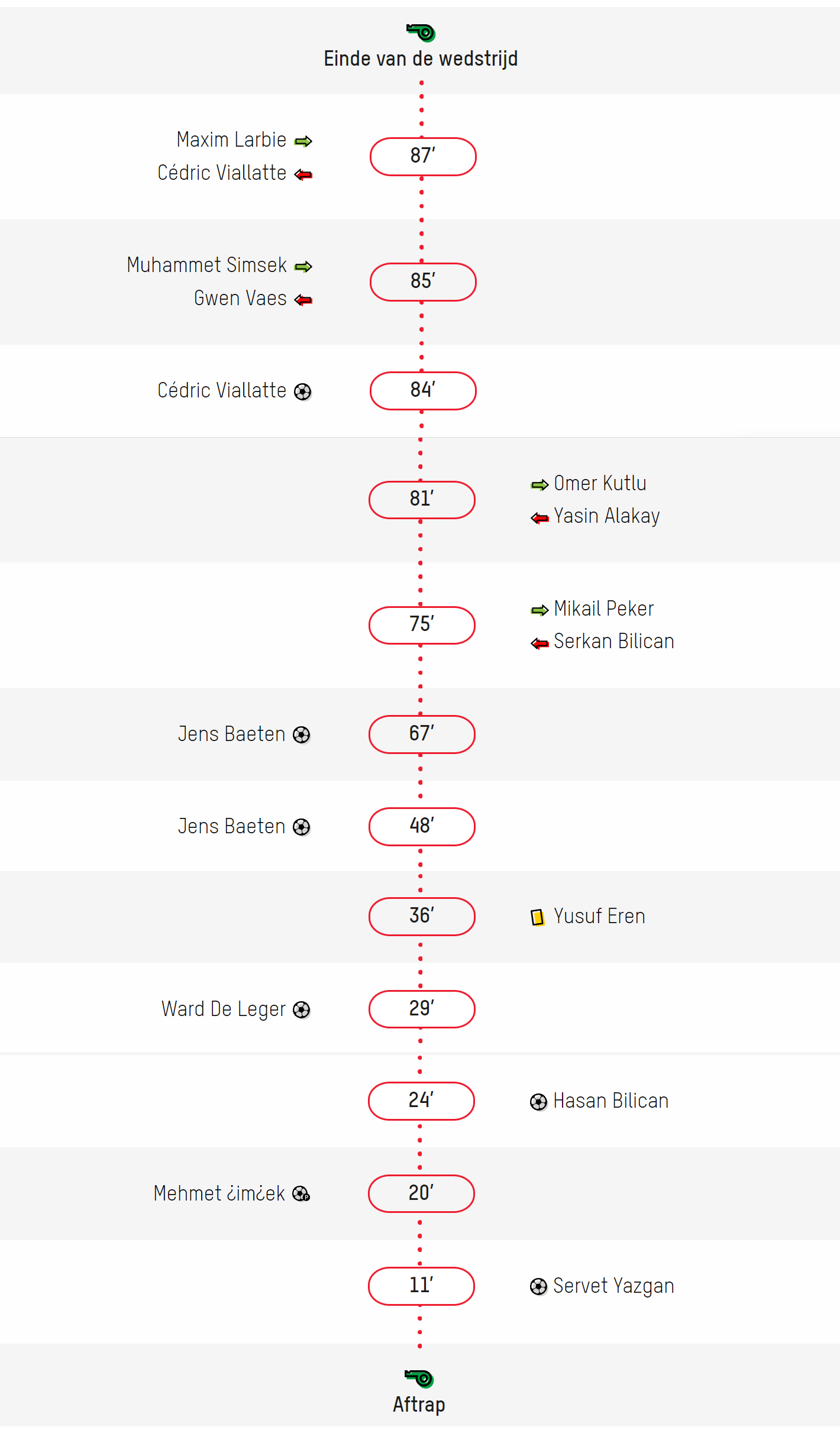Click the whistle icon above Einde van de wedstrijd

[x=421, y=33]
